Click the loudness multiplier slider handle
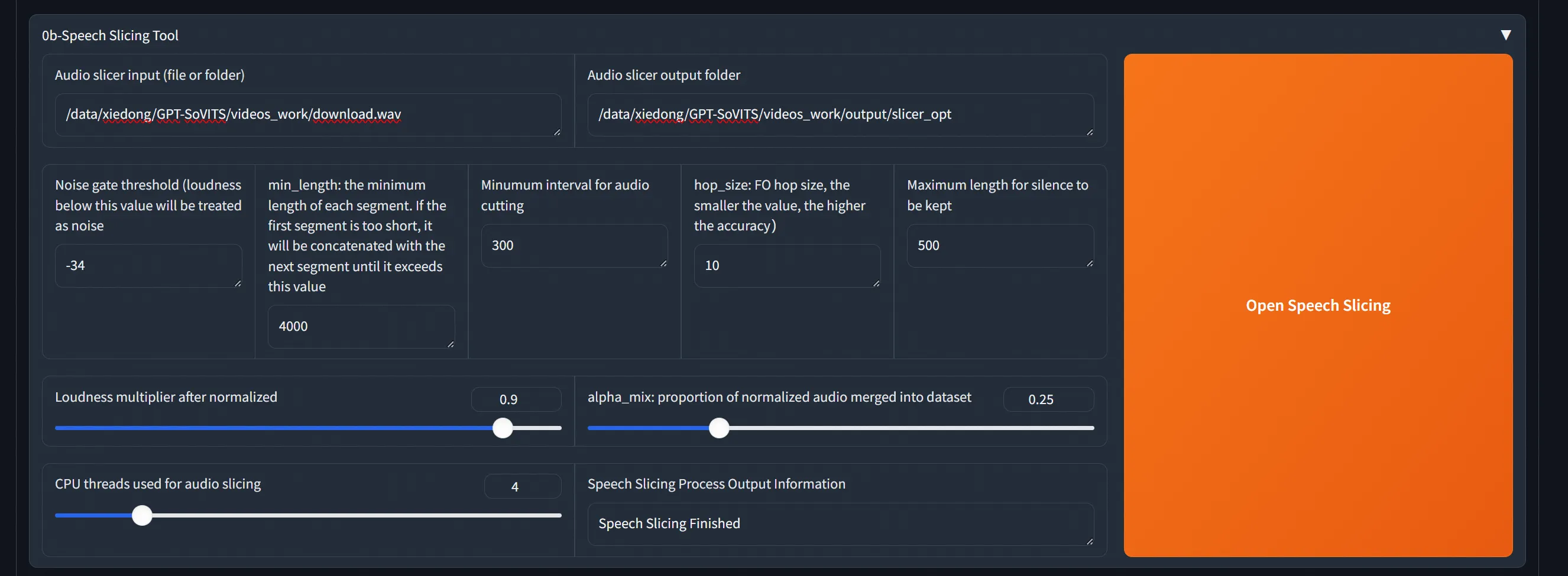Screen dimensions: 1568x576 tap(503, 428)
